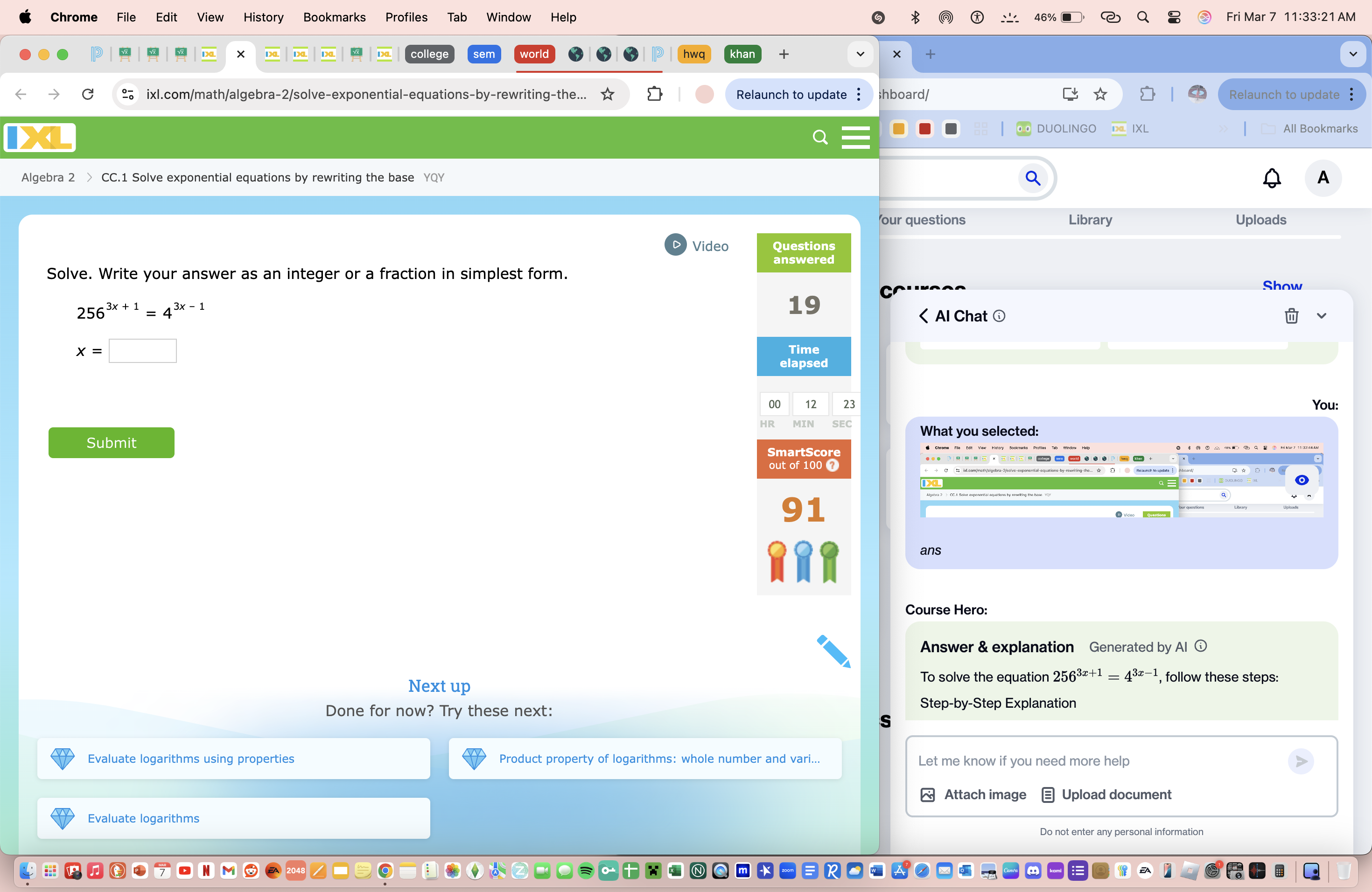Viewport: 1372px width, 892px height.
Task: Open the Relaunch to update options menu
Action: tap(858, 94)
